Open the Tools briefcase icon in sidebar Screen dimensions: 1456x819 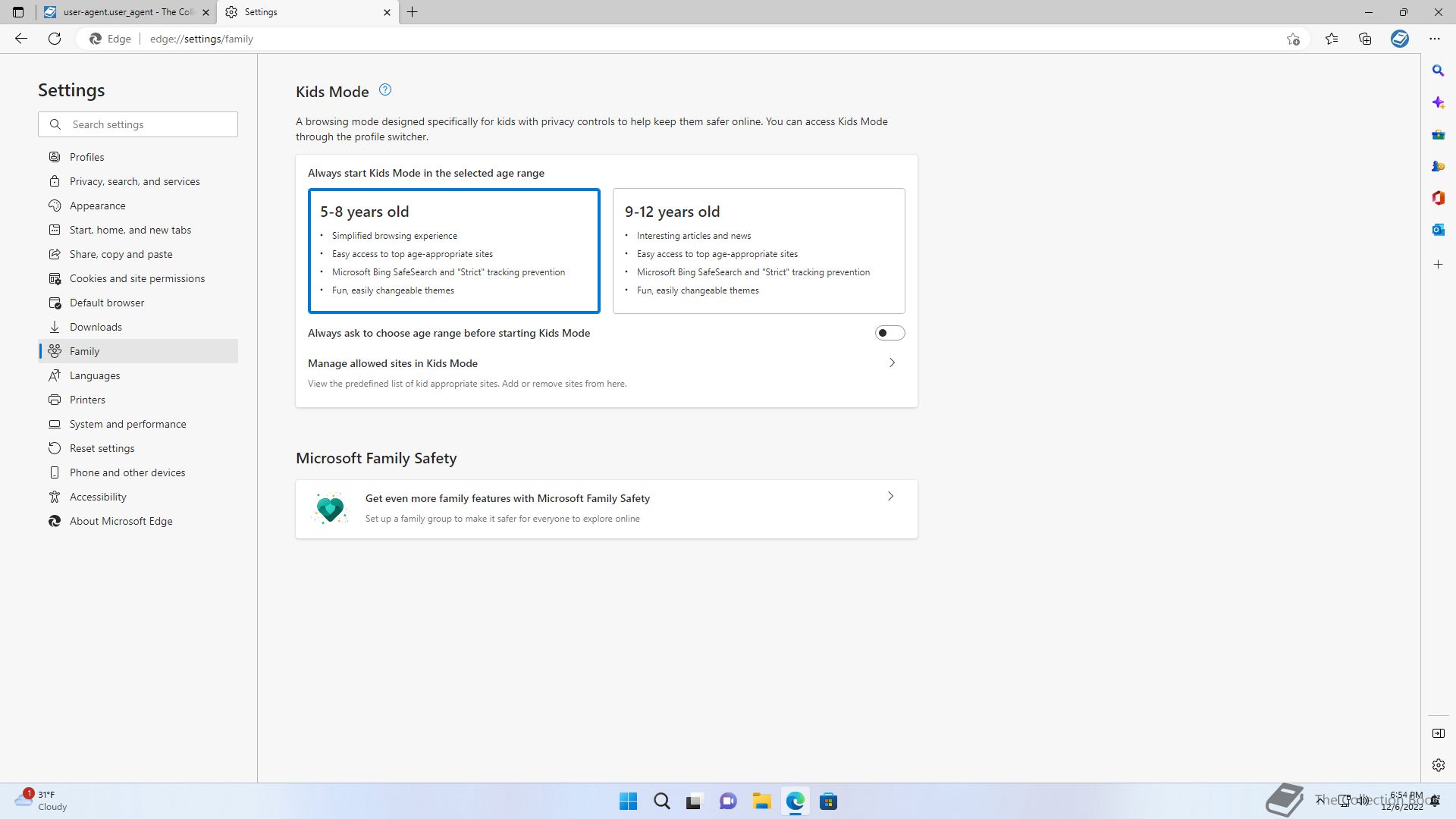tap(1438, 134)
